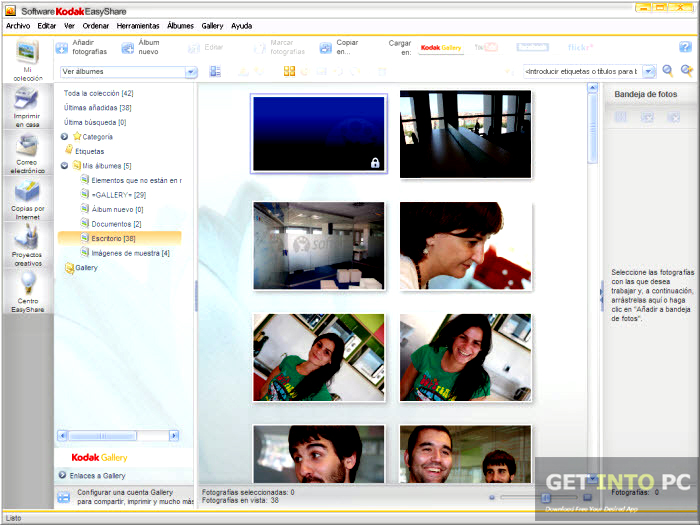Click the Álbum nuevo icon
The height and width of the screenshot is (525, 700).
coord(128,47)
